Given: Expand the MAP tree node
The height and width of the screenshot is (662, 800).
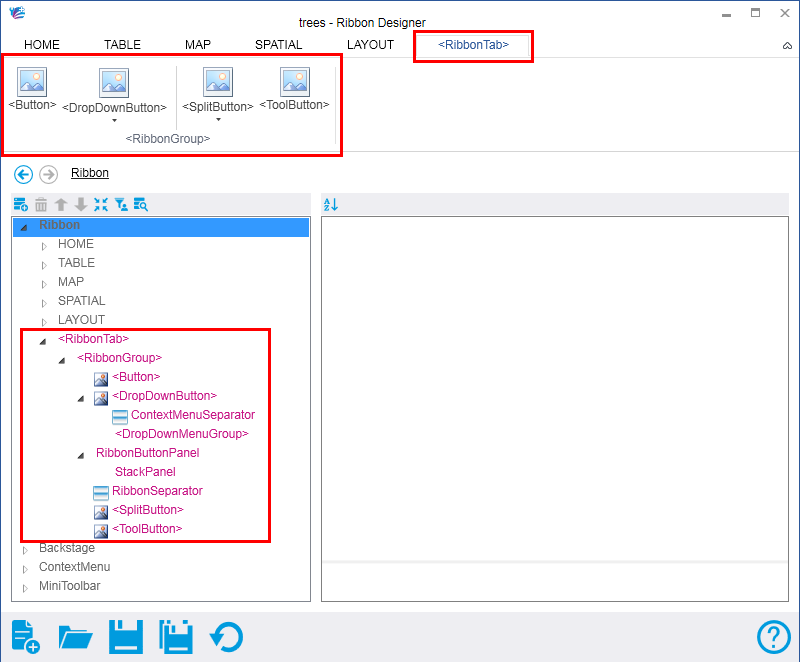Looking at the screenshot, I should pos(44,284).
